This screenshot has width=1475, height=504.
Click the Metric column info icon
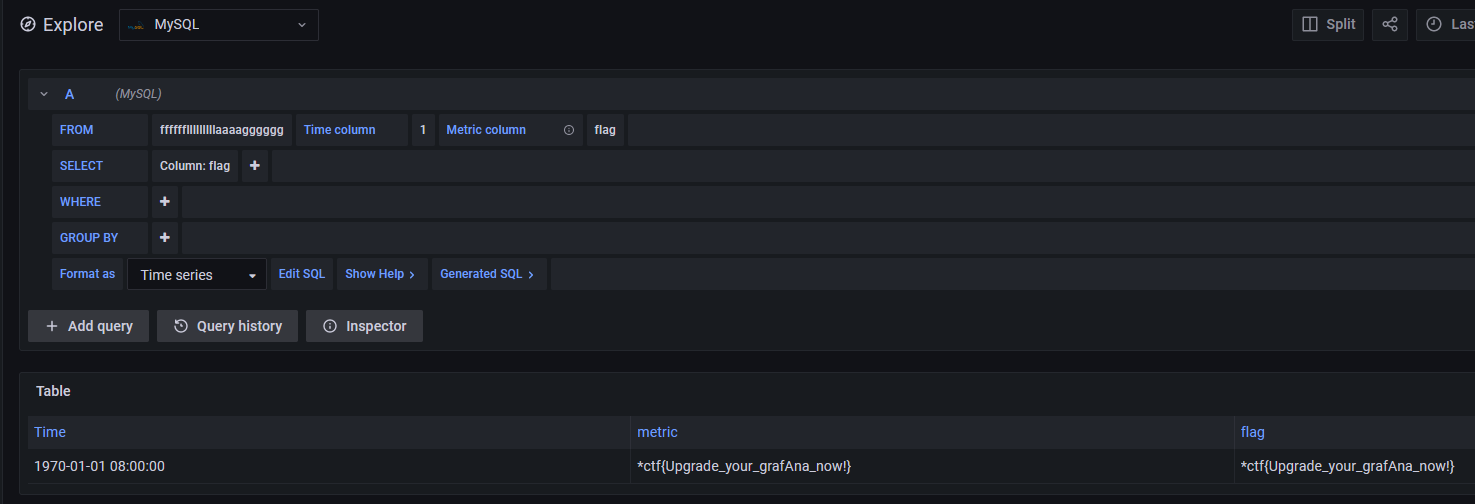(x=569, y=130)
